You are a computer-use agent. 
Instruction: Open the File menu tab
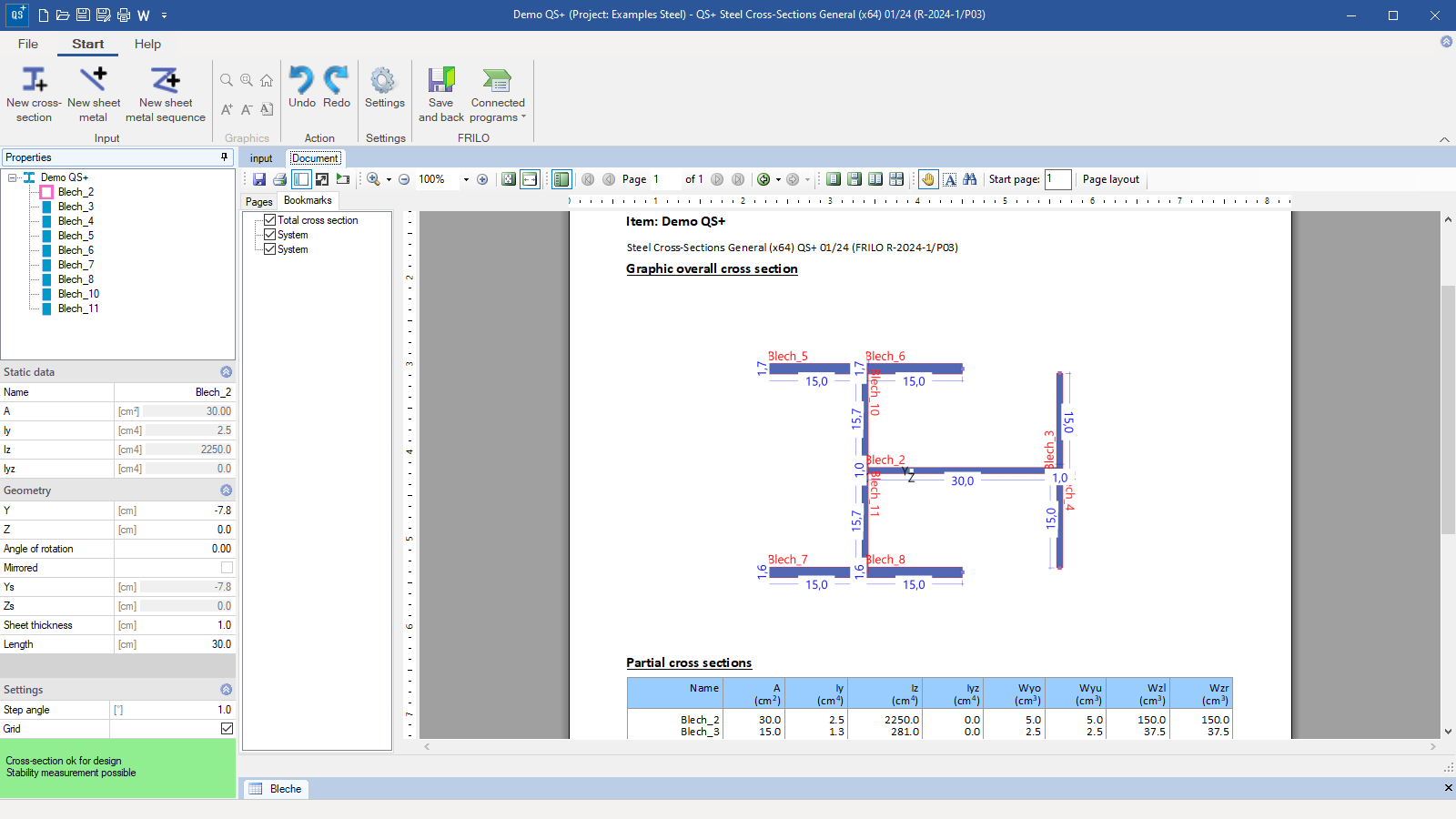(x=28, y=44)
